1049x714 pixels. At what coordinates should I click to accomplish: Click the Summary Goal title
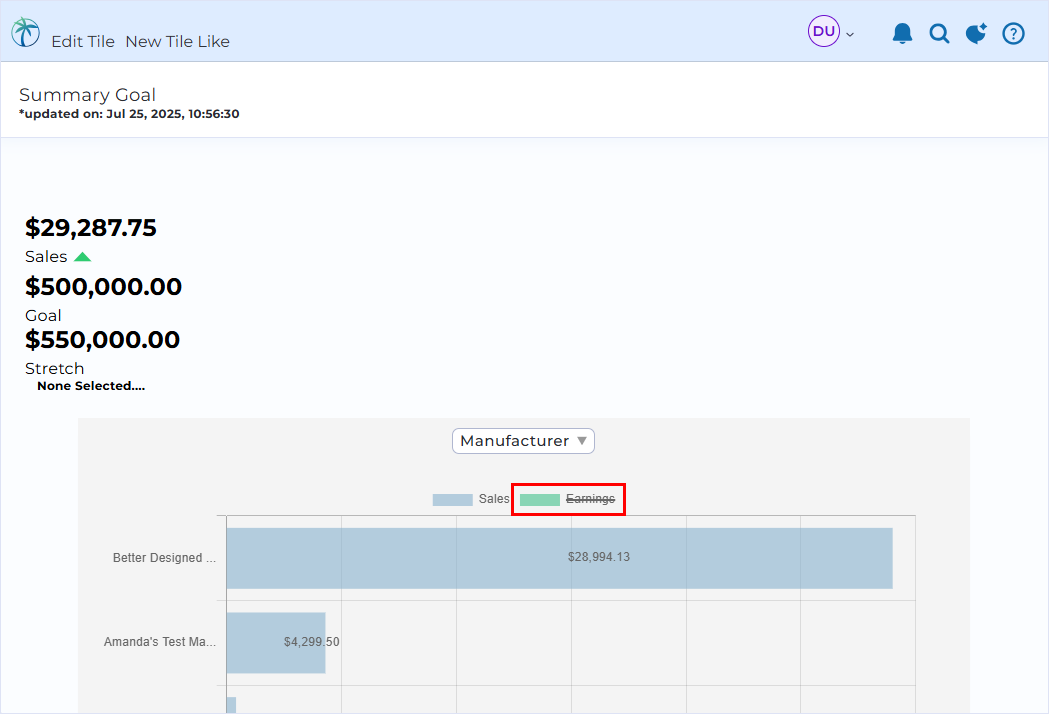pos(88,94)
